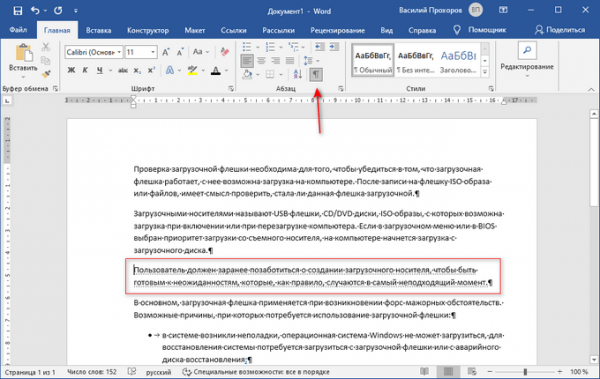This screenshot has height=379, width=600.
Task: Clear all formatting with eraser icon
Action: point(225,52)
